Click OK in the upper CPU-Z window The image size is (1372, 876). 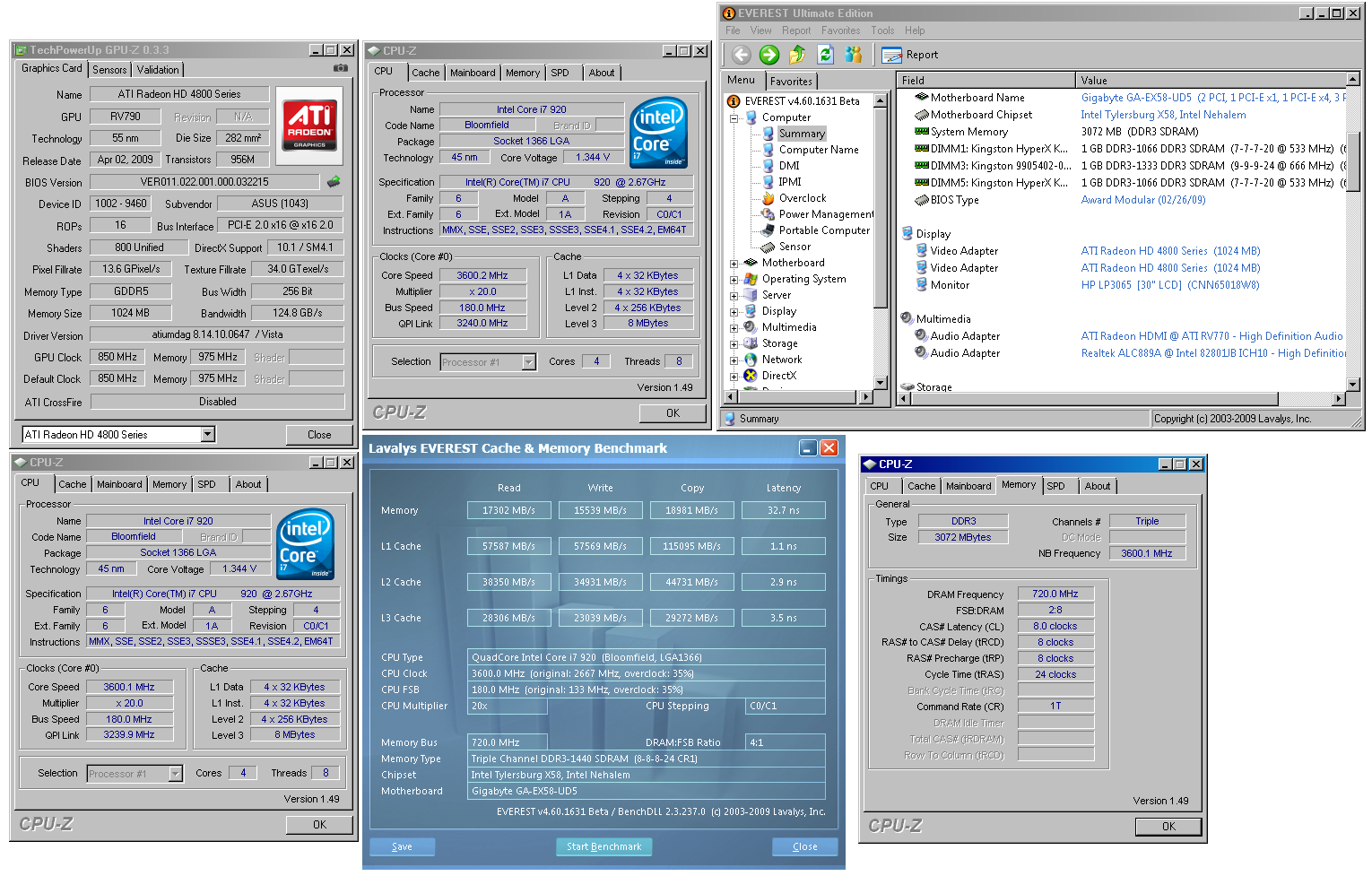tap(673, 413)
